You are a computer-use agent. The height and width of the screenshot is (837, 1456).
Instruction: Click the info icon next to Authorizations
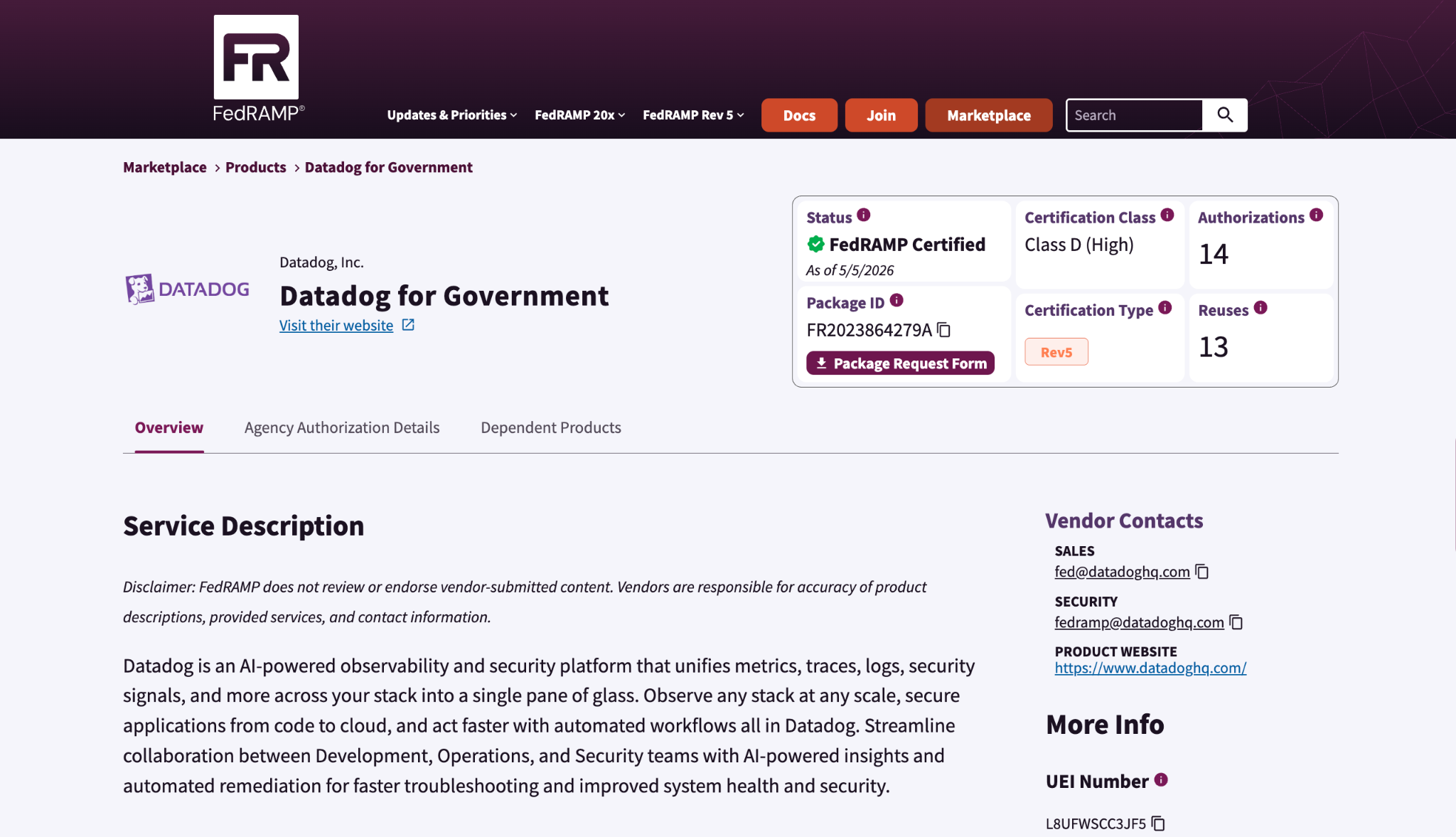tap(1317, 215)
